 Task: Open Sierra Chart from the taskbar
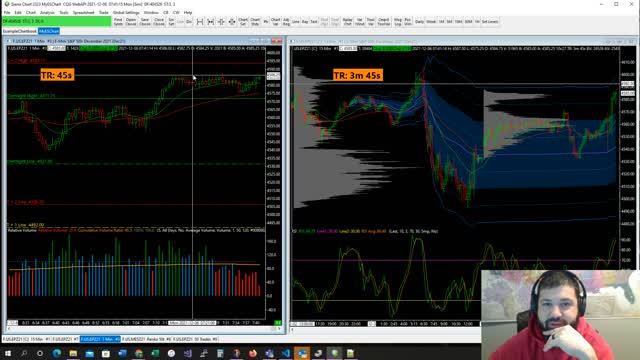[x=335, y=353]
